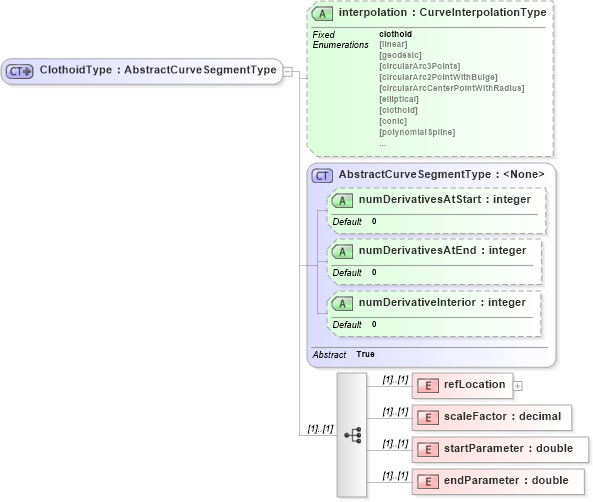The height and width of the screenshot is (502, 593).
Task: Select the [geodesic] enumeration
Action: (x=400, y=55)
